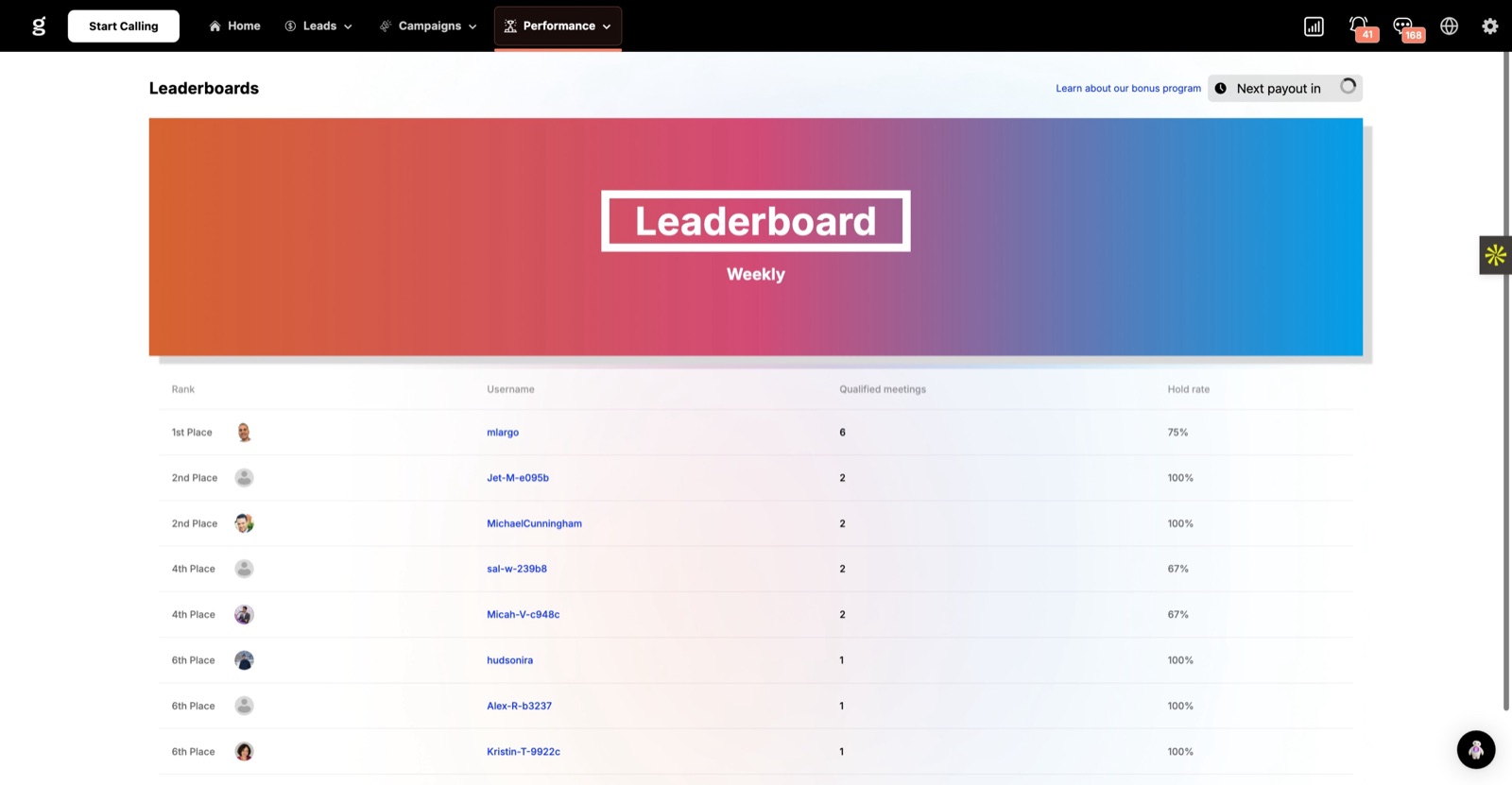
Task: Click the loading spinner in Next payout
Action: pos(1348,87)
